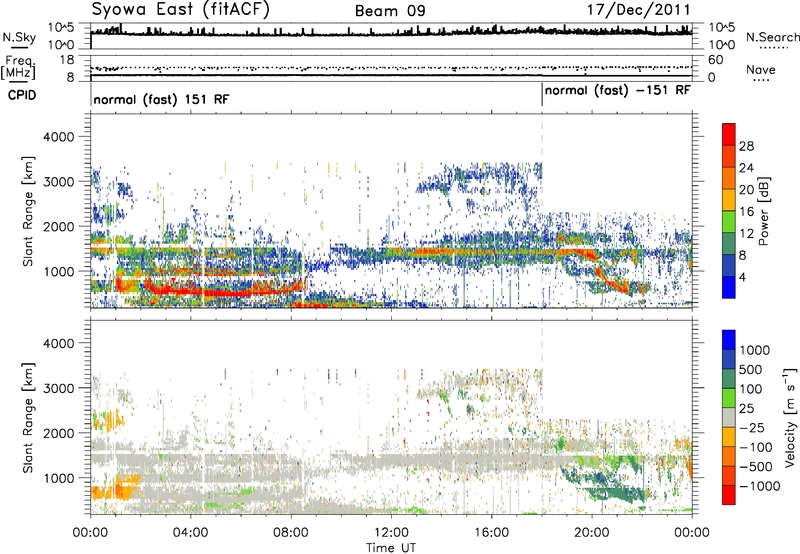Click the '08:00' time tick label

291,533
